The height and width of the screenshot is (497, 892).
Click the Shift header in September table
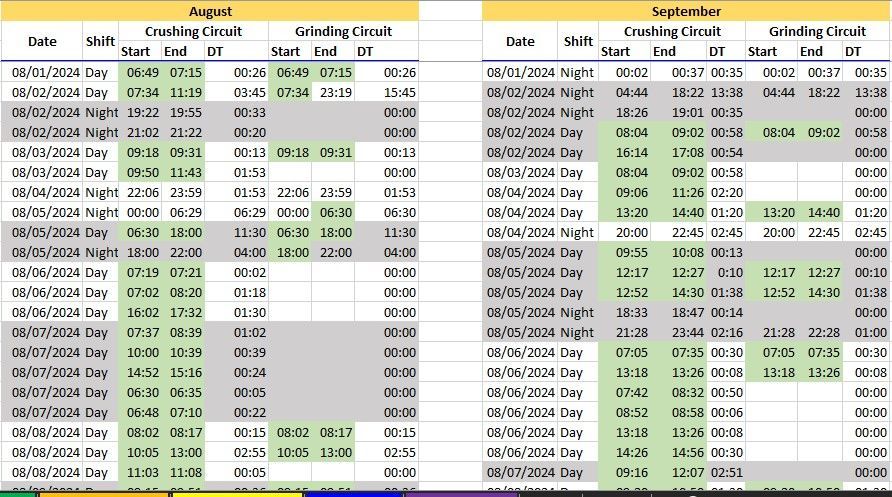click(578, 41)
